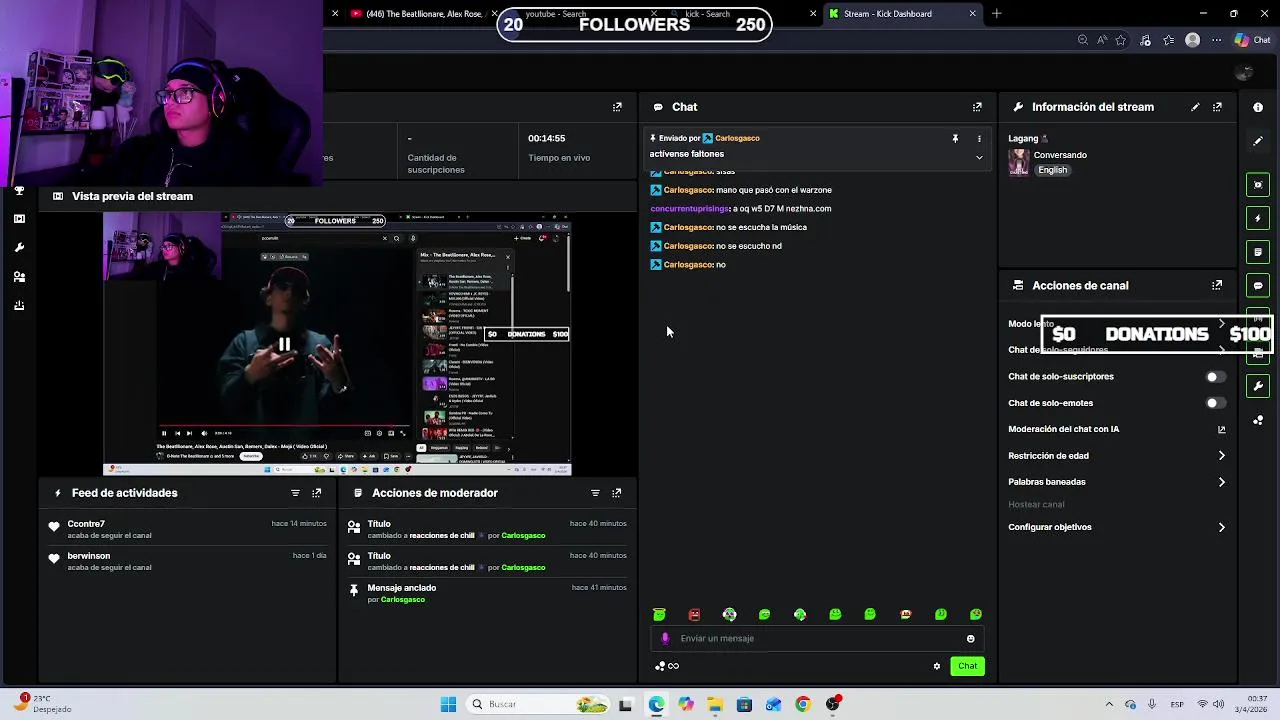Open the emoji picker in message box
The image size is (1280, 720).
click(x=970, y=638)
